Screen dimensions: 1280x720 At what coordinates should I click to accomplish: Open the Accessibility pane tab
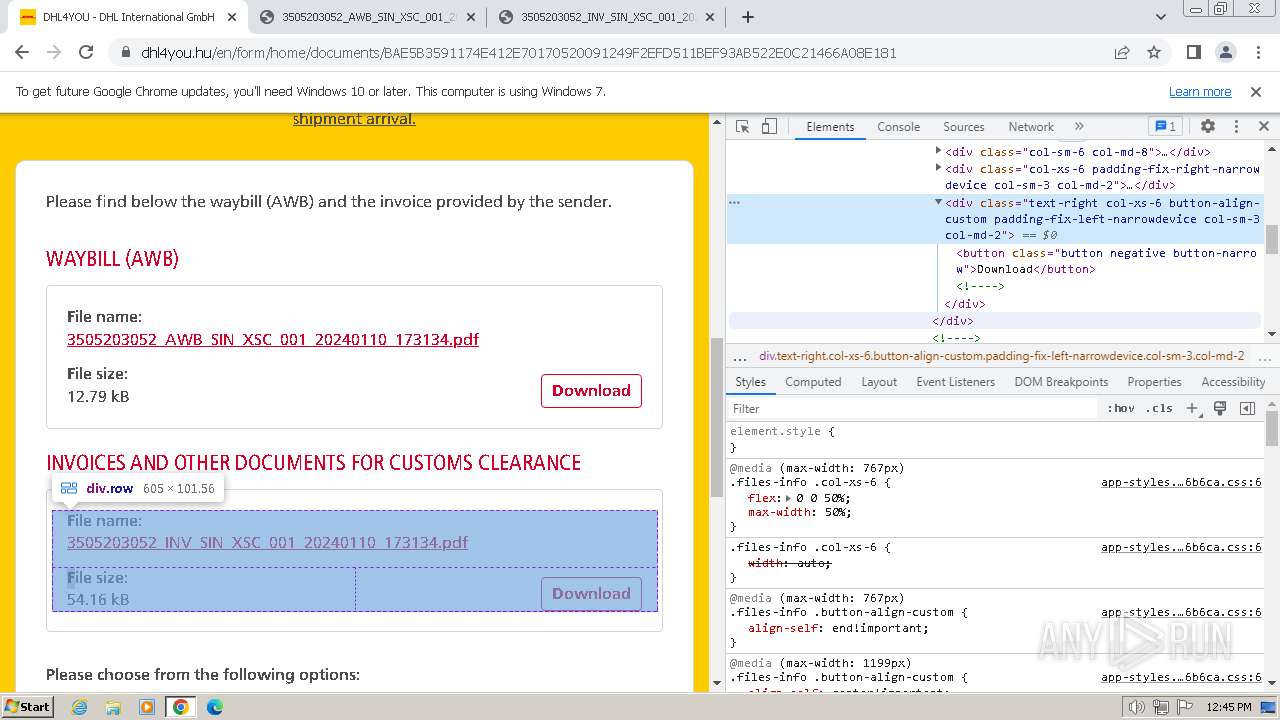1233,382
